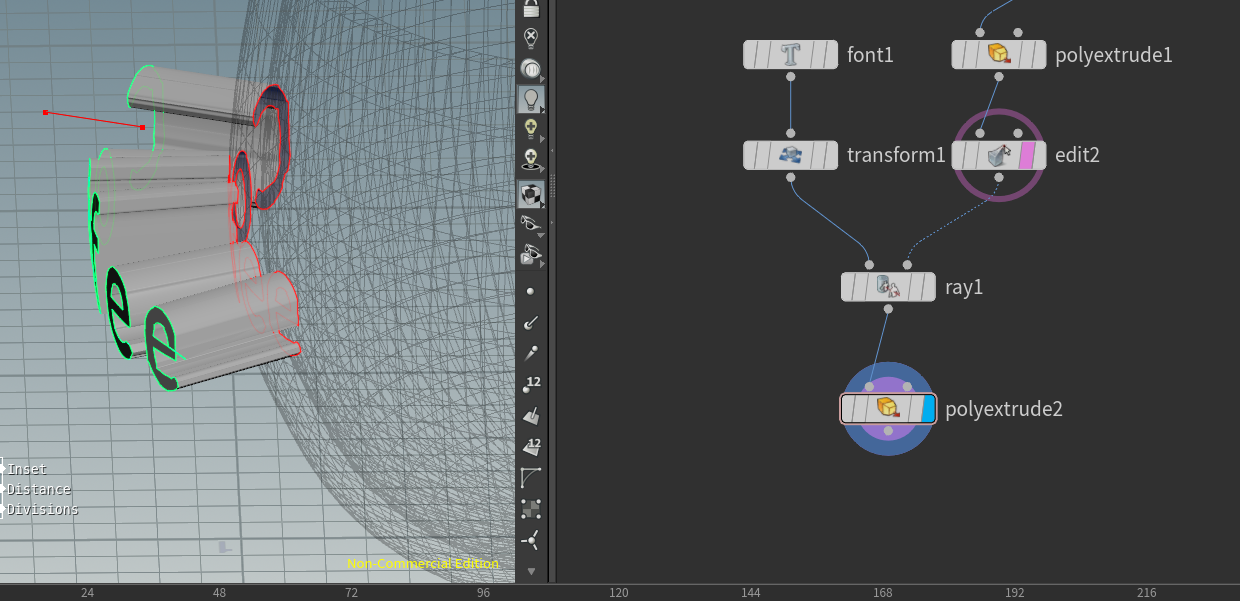Click the Non-Commercial Edition label

(x=422, y=563)
